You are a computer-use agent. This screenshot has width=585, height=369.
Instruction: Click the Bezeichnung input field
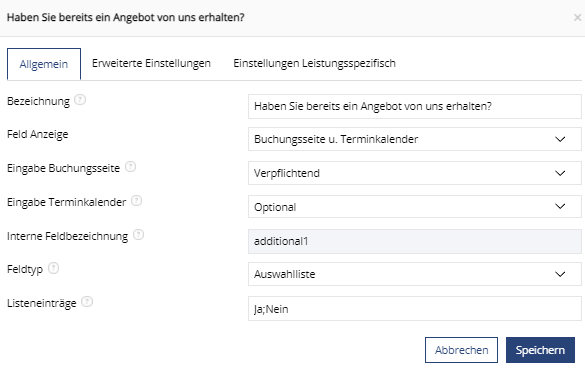(x=414, y=106)
